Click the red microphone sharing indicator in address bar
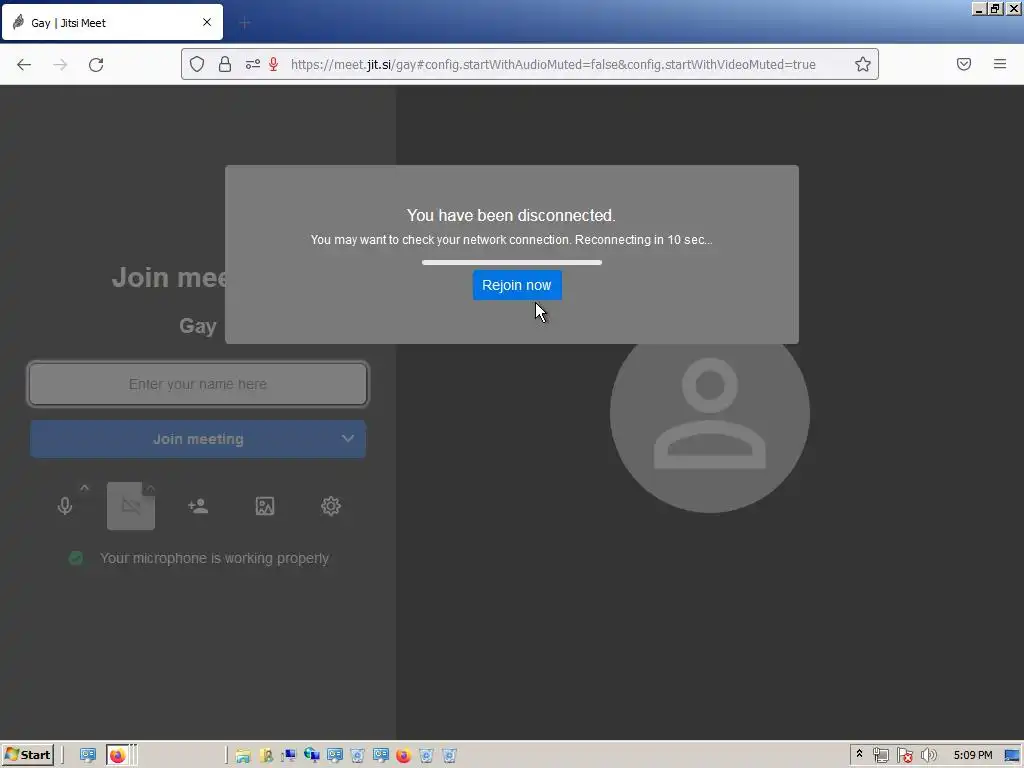The height and width of the screenshot is (768, 1024). click(x=274, y=64)
